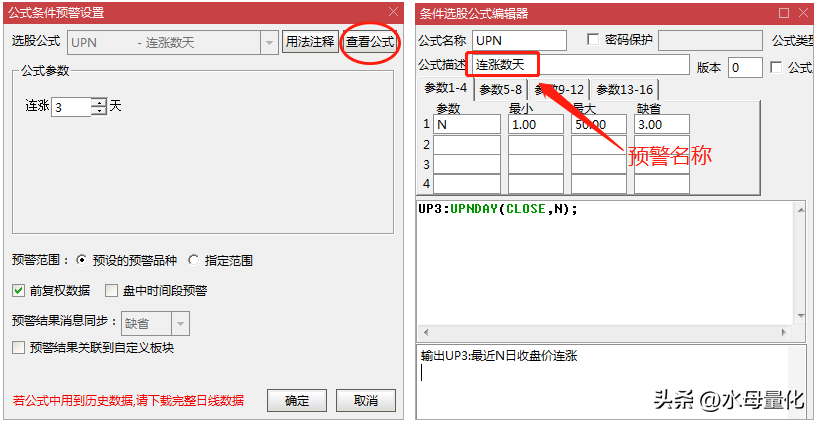
Task: Click the 公式描述 连涨数天 field
Action: pos(581,65)
